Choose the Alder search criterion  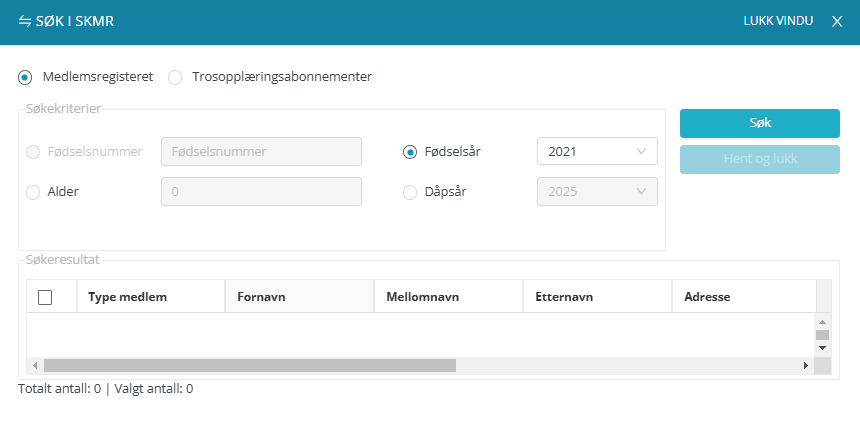pos(33,192)
